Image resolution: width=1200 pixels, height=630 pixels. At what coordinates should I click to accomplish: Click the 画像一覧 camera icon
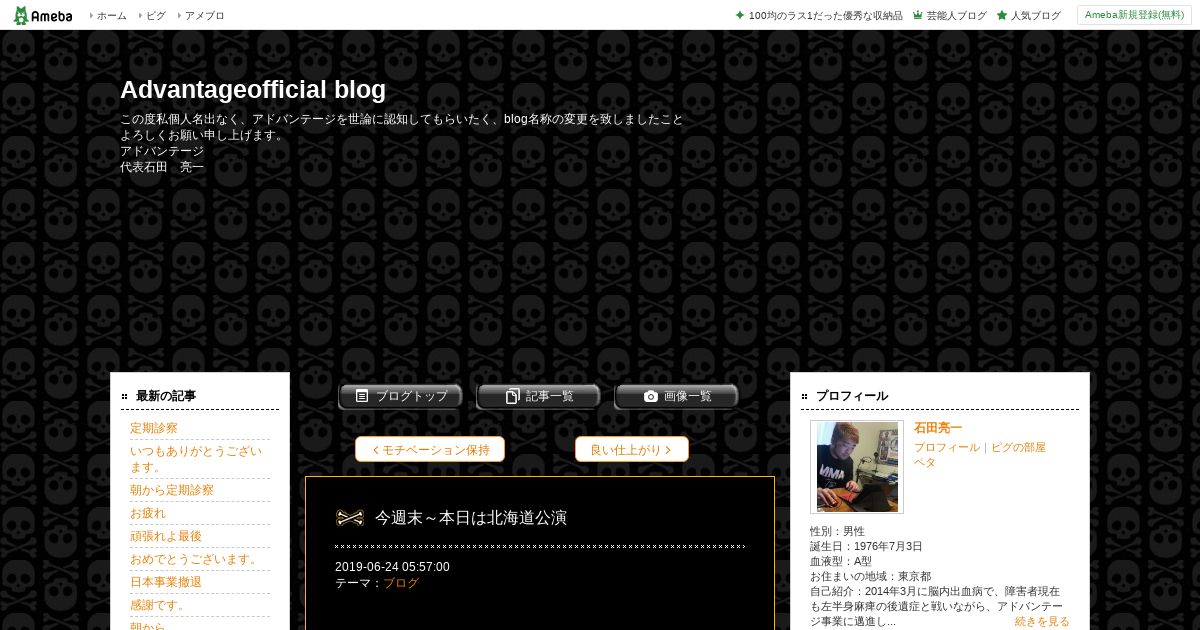651,396
